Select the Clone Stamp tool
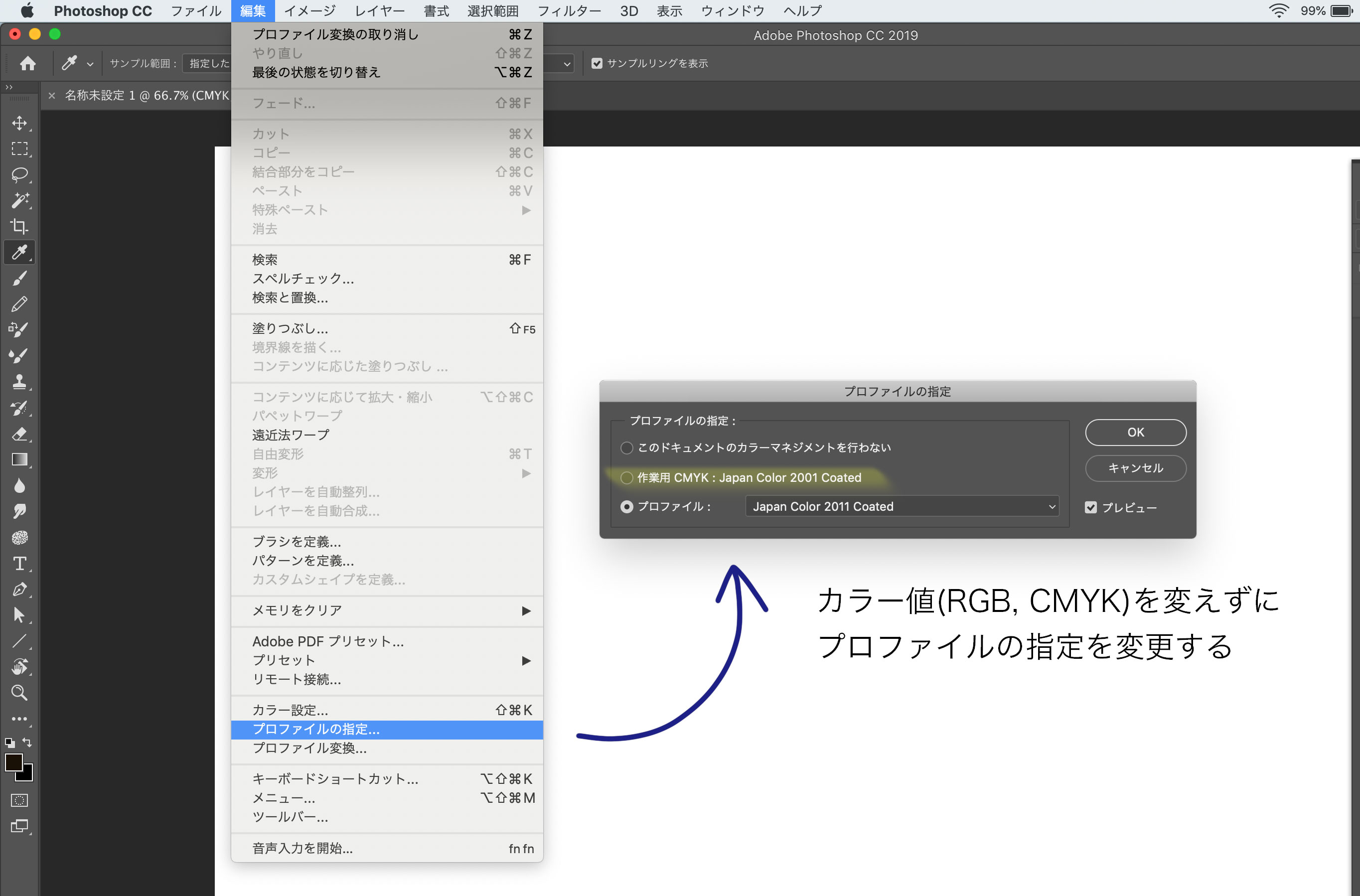The height and width of the screenshot is (896, 1360). (19, 382)
